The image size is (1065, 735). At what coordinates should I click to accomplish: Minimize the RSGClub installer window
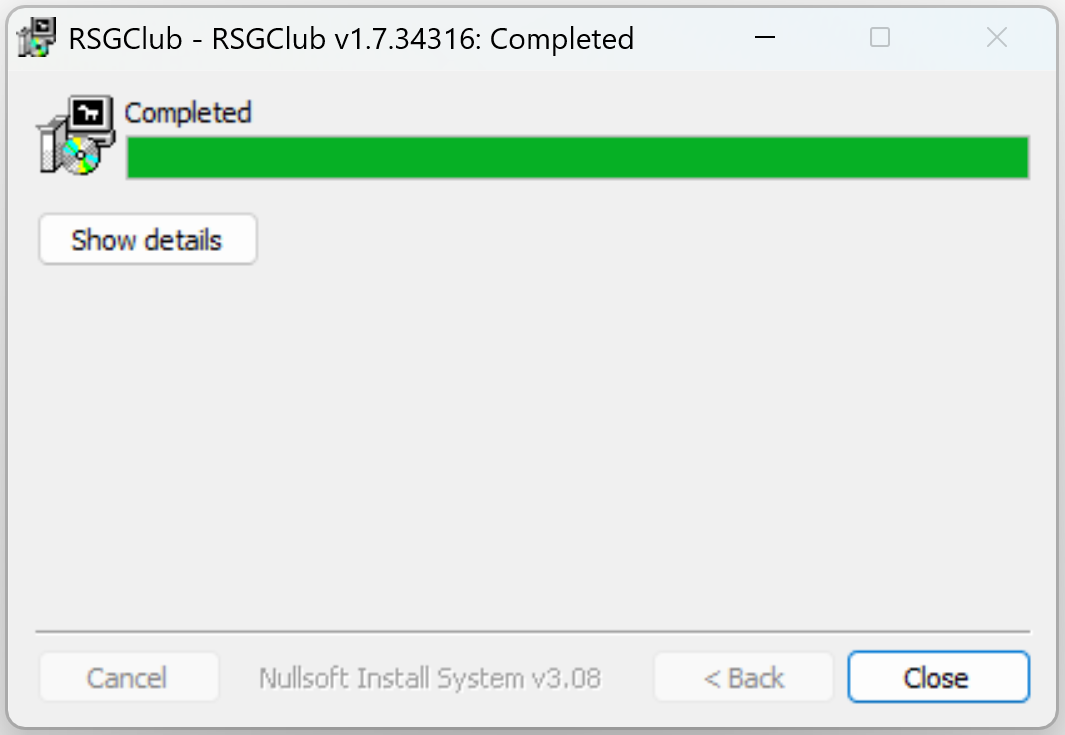click(765, 37)
